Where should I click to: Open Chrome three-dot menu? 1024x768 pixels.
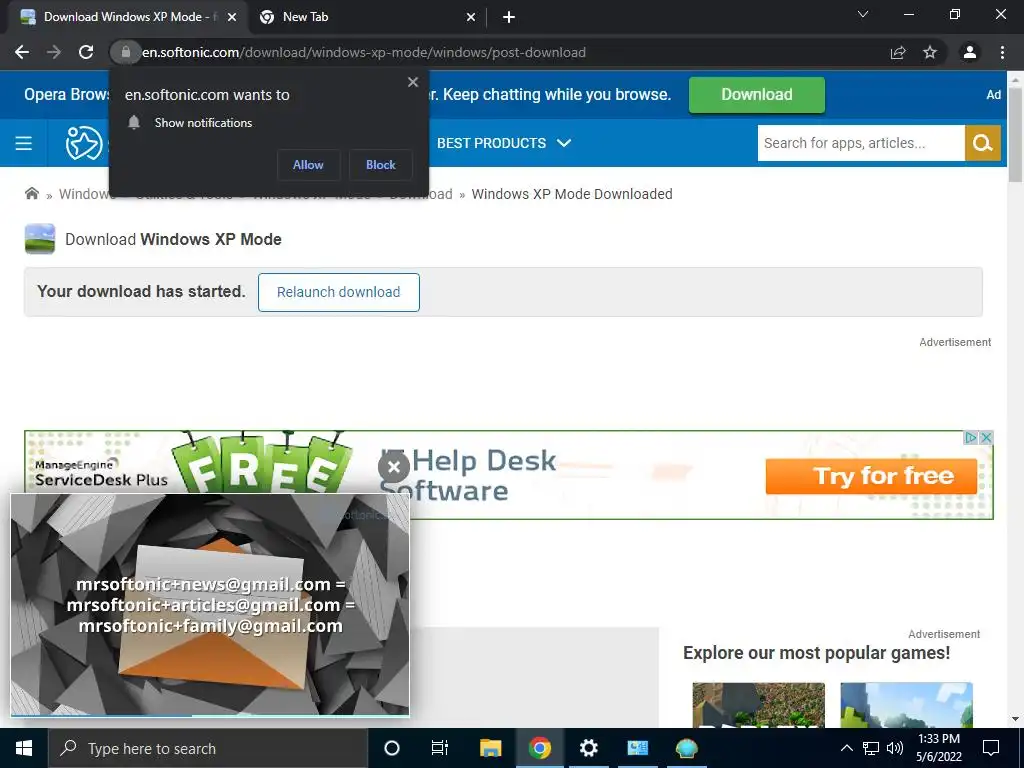(x=1002, y=52)
